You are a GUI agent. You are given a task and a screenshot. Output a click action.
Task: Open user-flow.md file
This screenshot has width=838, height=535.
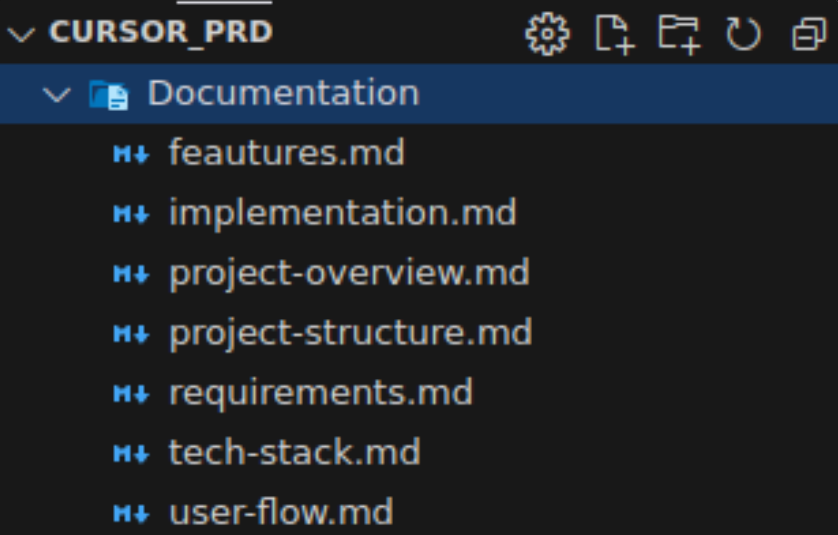tap(281, 513)
